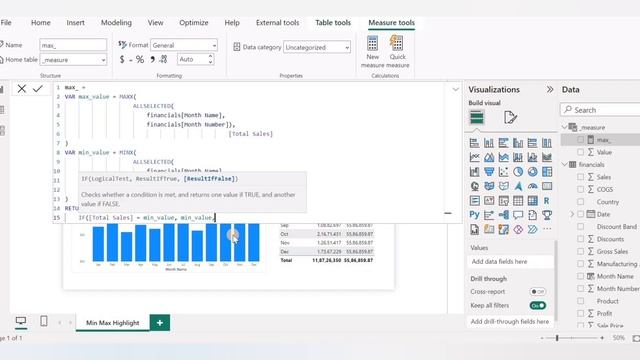Screen dimensions: 640x360
Task: Open the Home ribbon tab
Action: (x=41, y=23)
